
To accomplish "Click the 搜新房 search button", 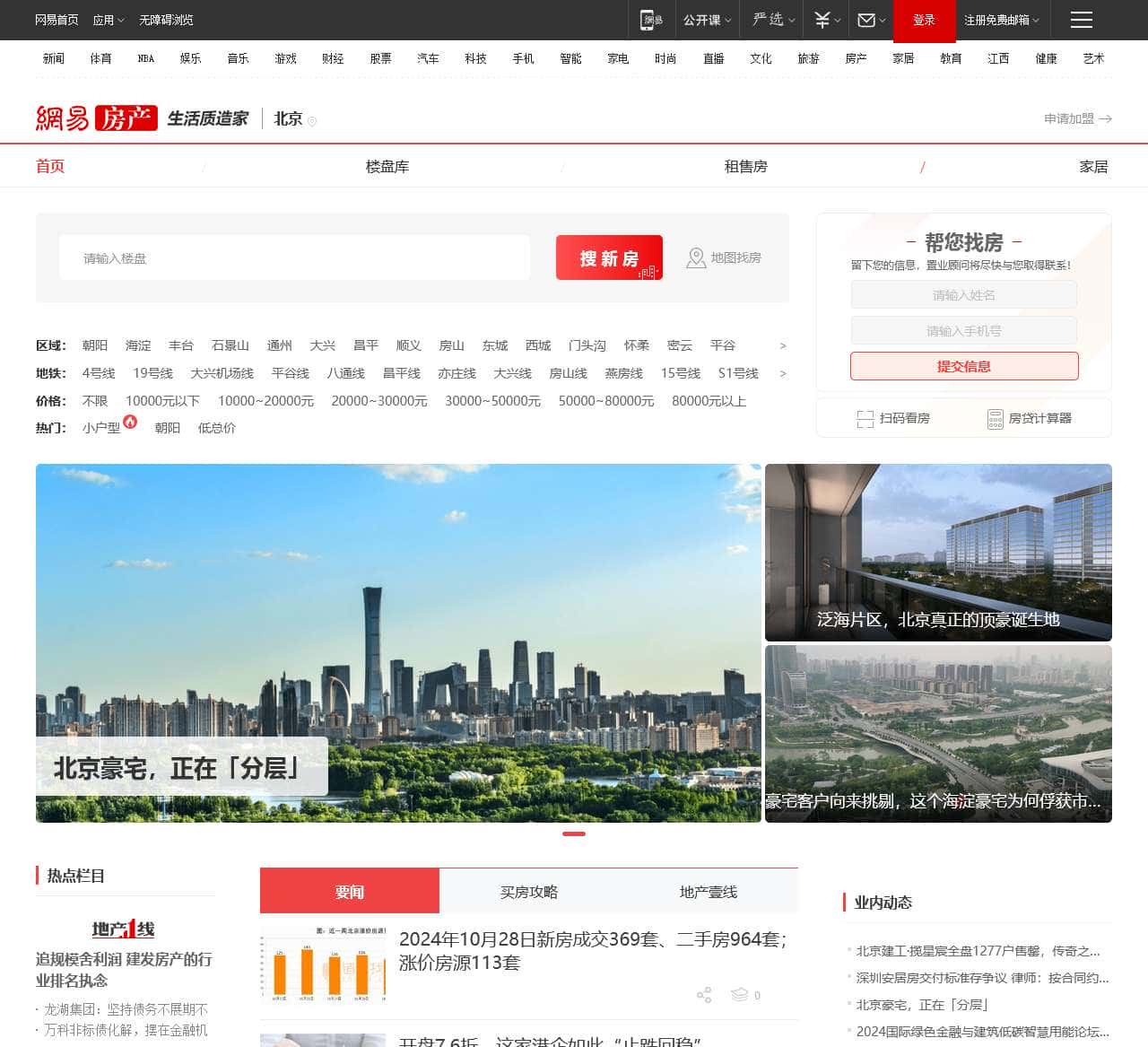I will [x=609, y=257].
